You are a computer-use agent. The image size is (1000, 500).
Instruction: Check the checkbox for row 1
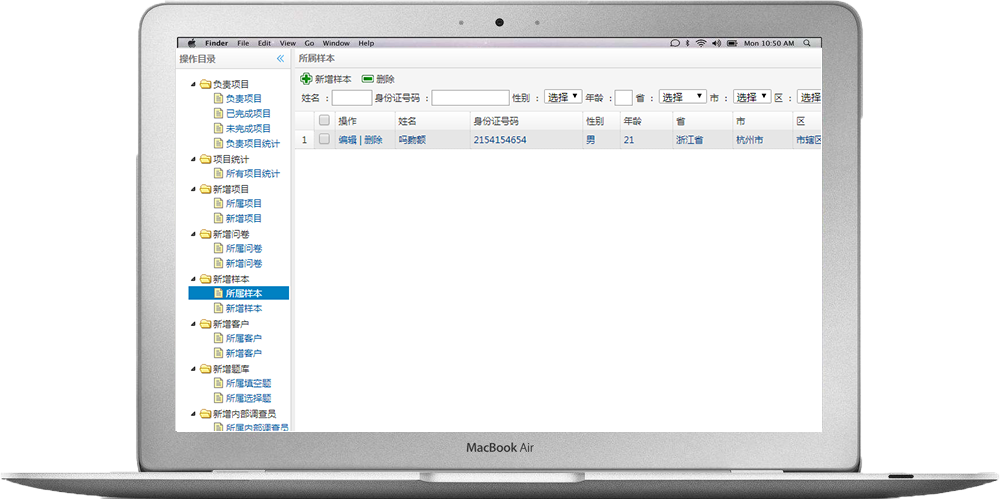click(x=324, y=140)
